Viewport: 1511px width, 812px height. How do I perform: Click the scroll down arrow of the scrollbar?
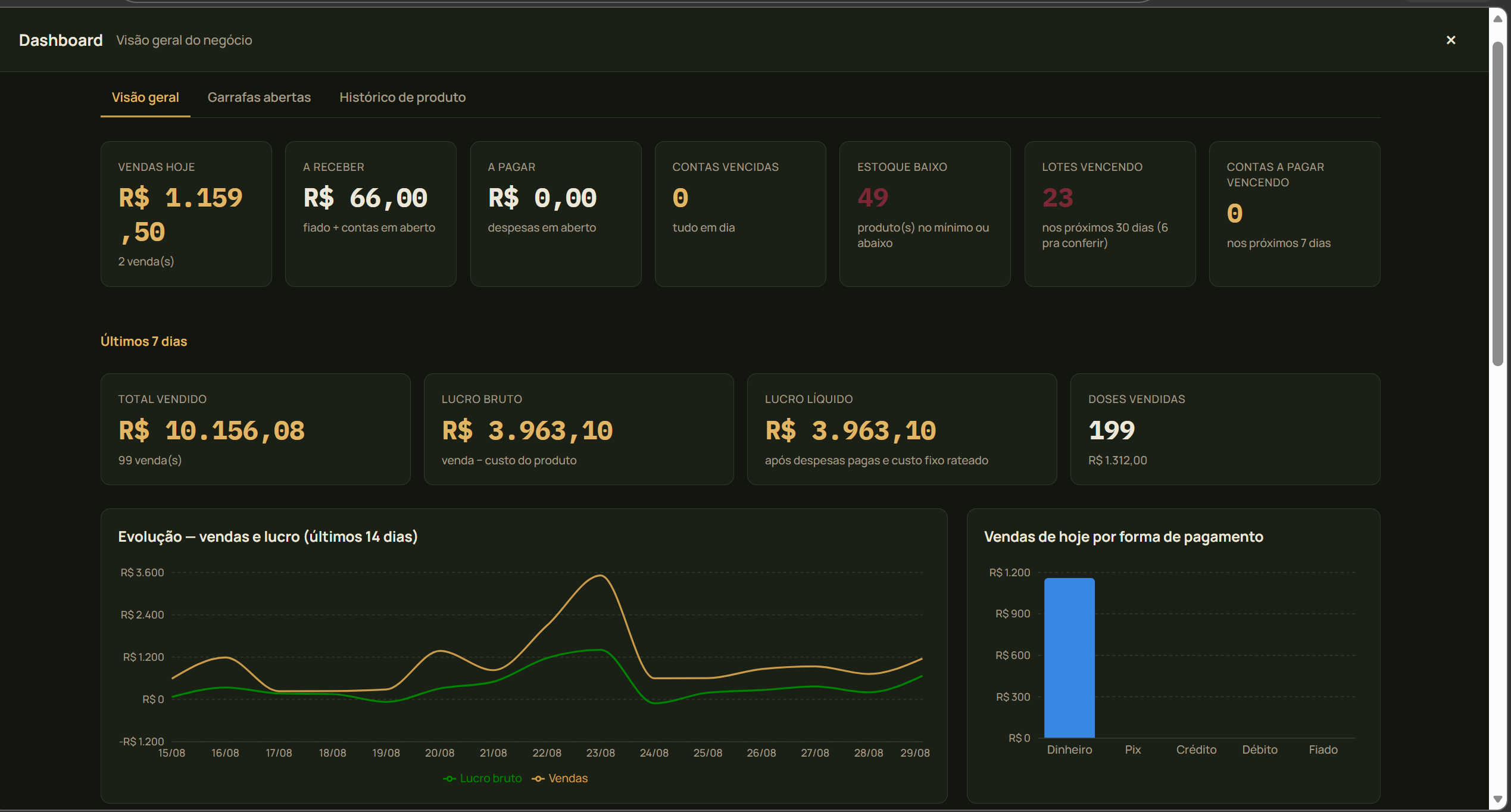click(1498, 799)
